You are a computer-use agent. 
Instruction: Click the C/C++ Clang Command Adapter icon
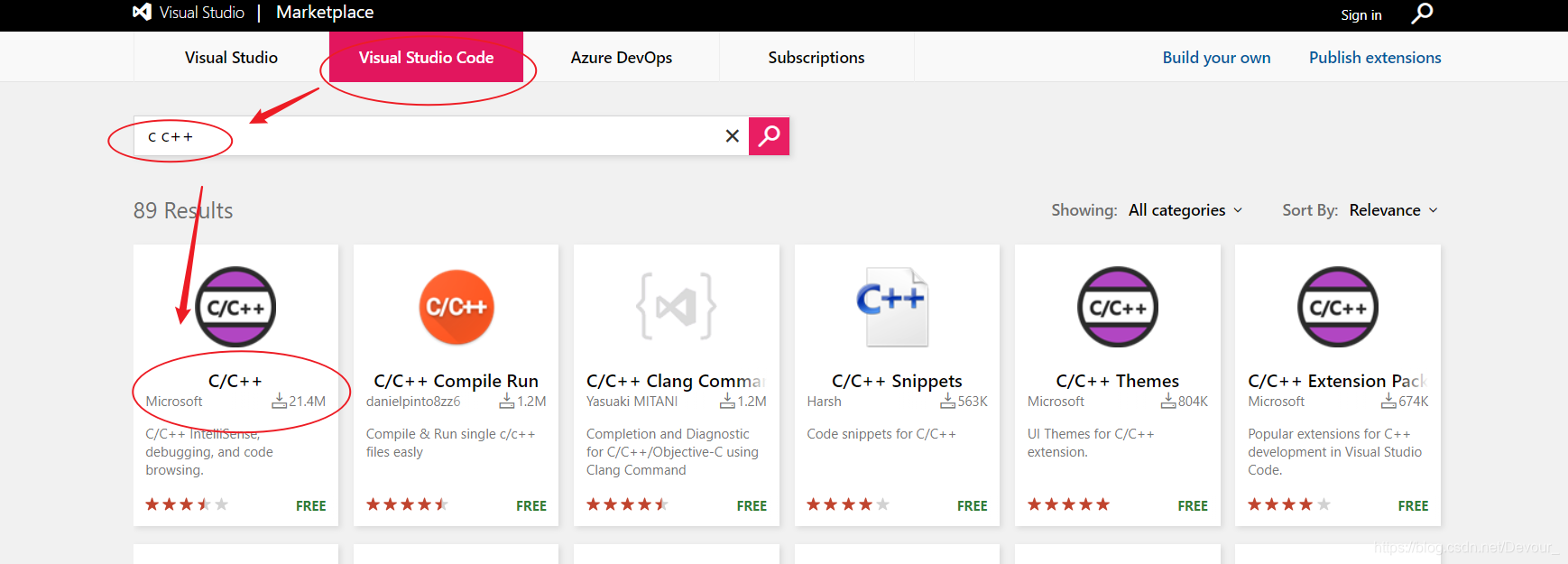tap(677, 307)
